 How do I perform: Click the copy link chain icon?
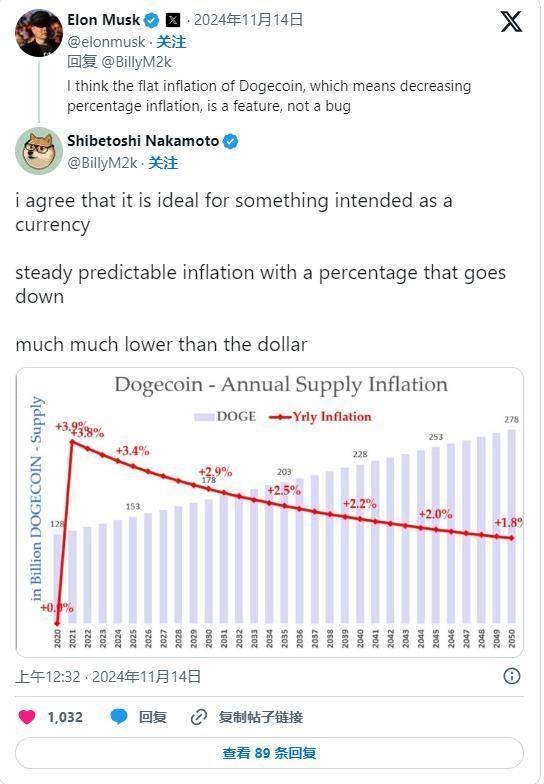click(x=198, y=716)
